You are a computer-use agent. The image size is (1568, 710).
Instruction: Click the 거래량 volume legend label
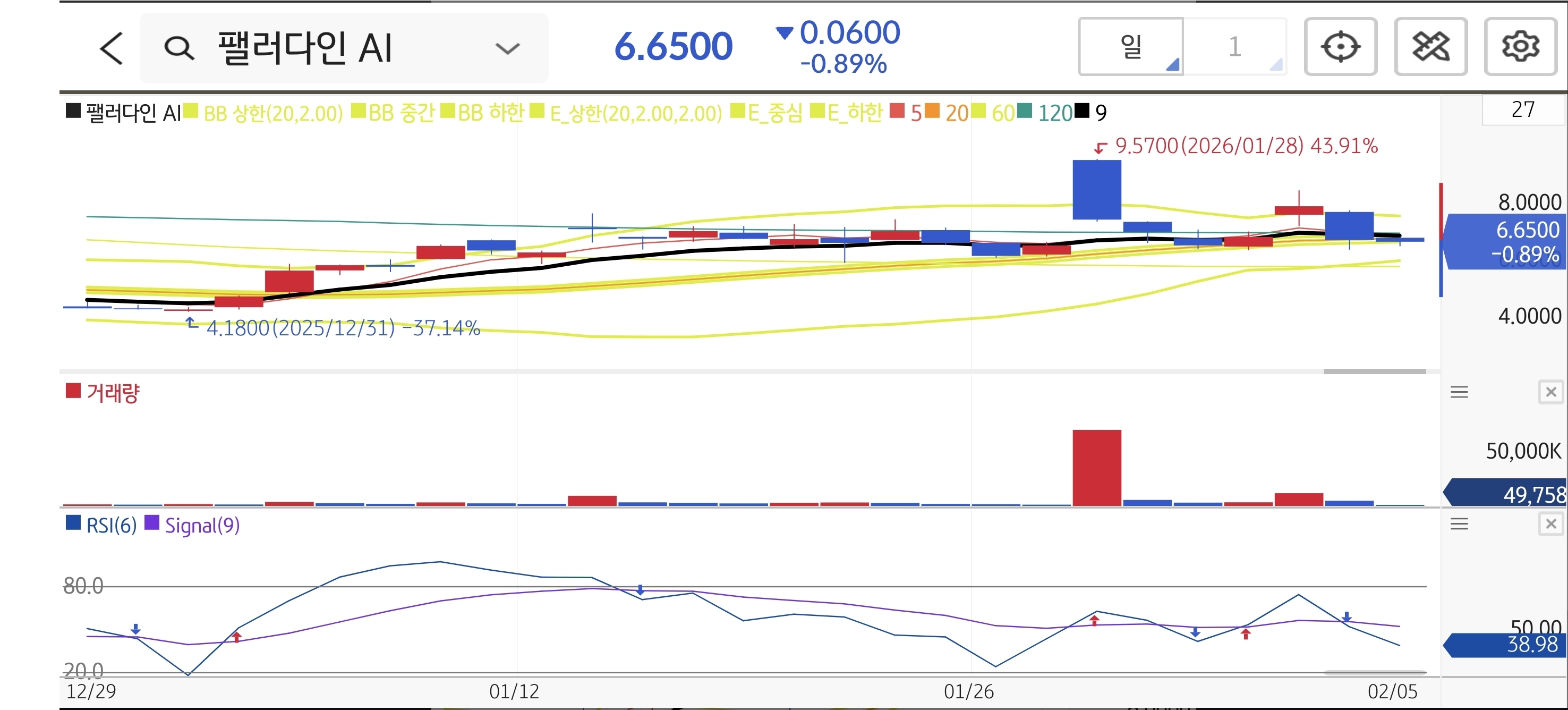113,393
